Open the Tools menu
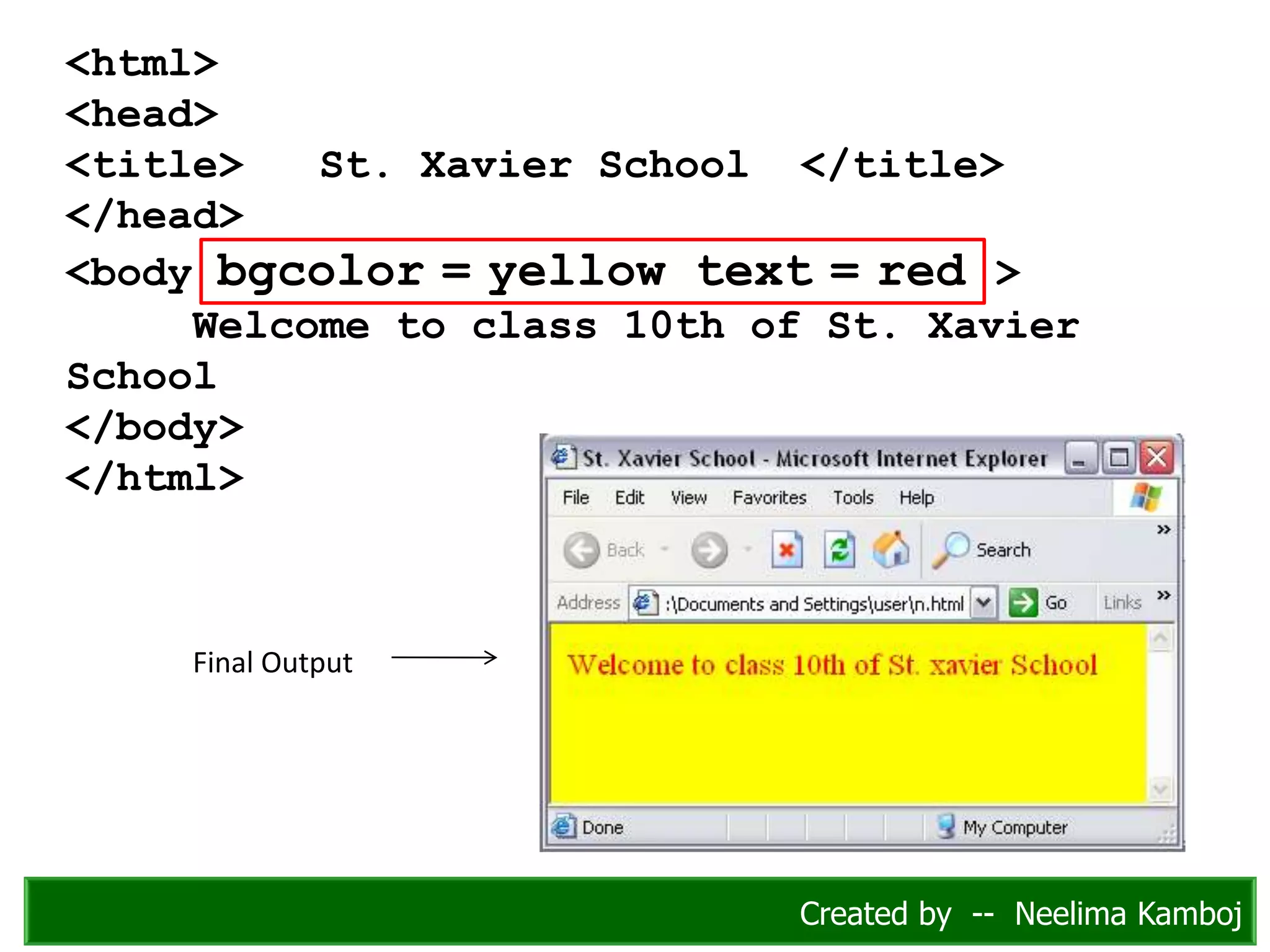The width and height of the screenshot is (1270, 952). [853, 498]
